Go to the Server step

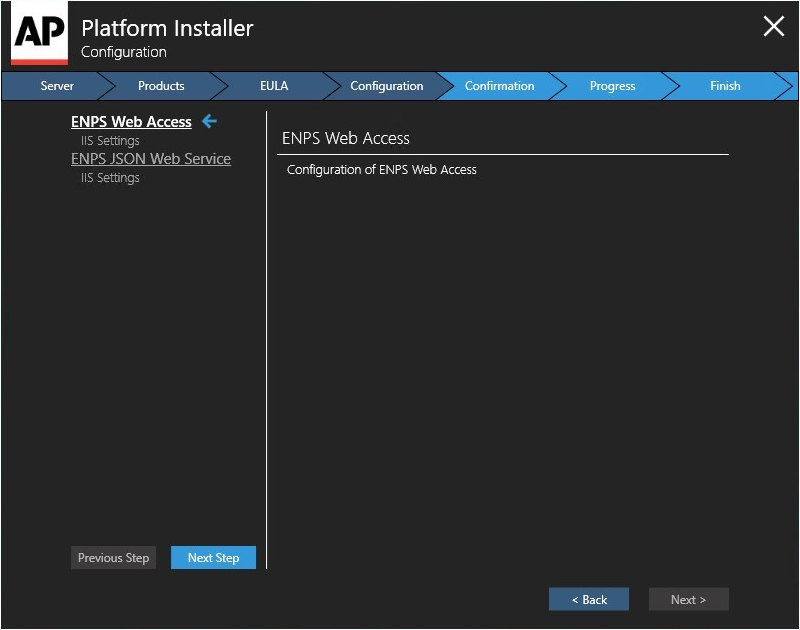[x=57, y=86]
